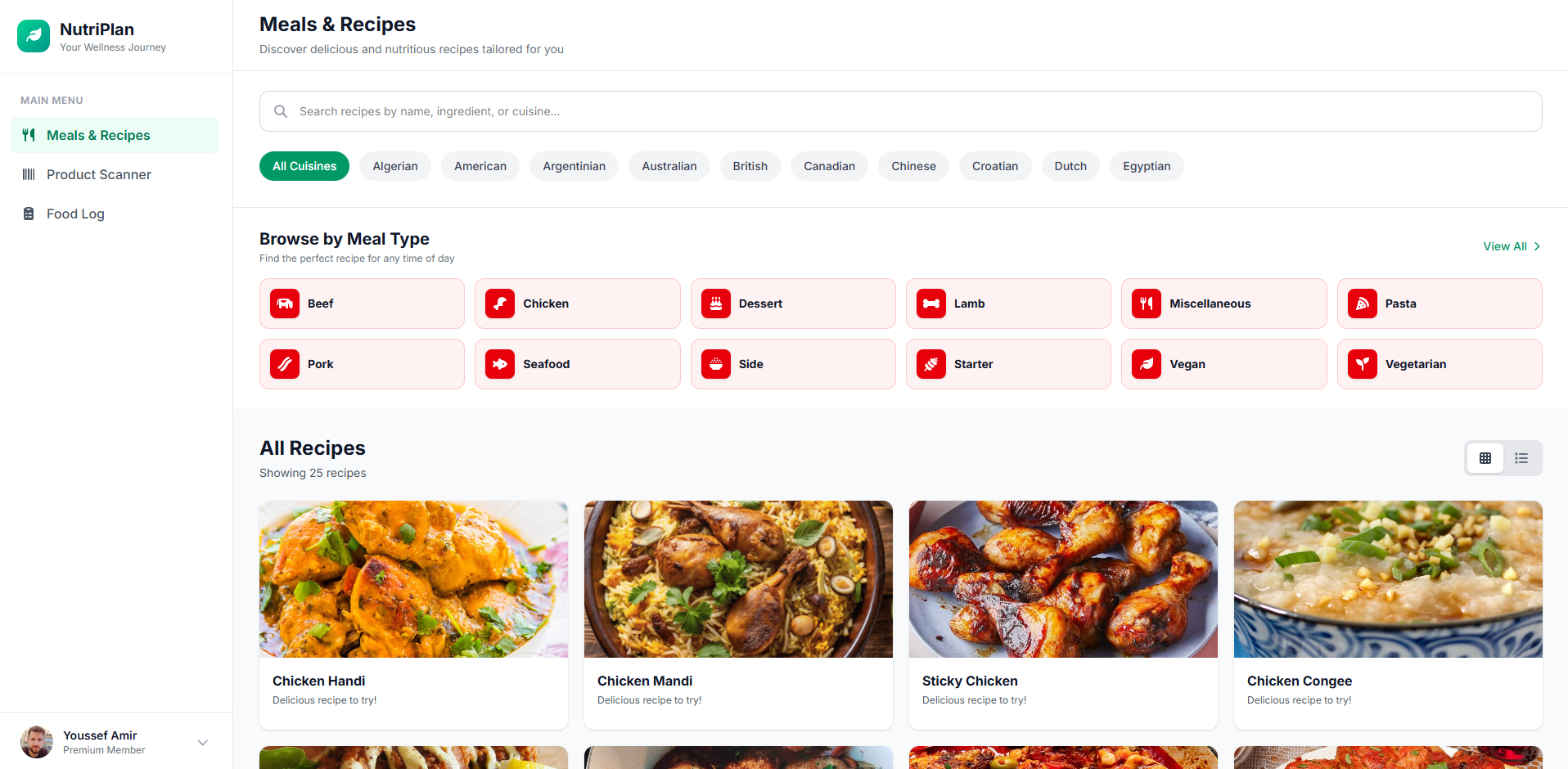Select the Pasta pizza-slice icon
1568x769 pixels.
click(x=1362, y=304)
